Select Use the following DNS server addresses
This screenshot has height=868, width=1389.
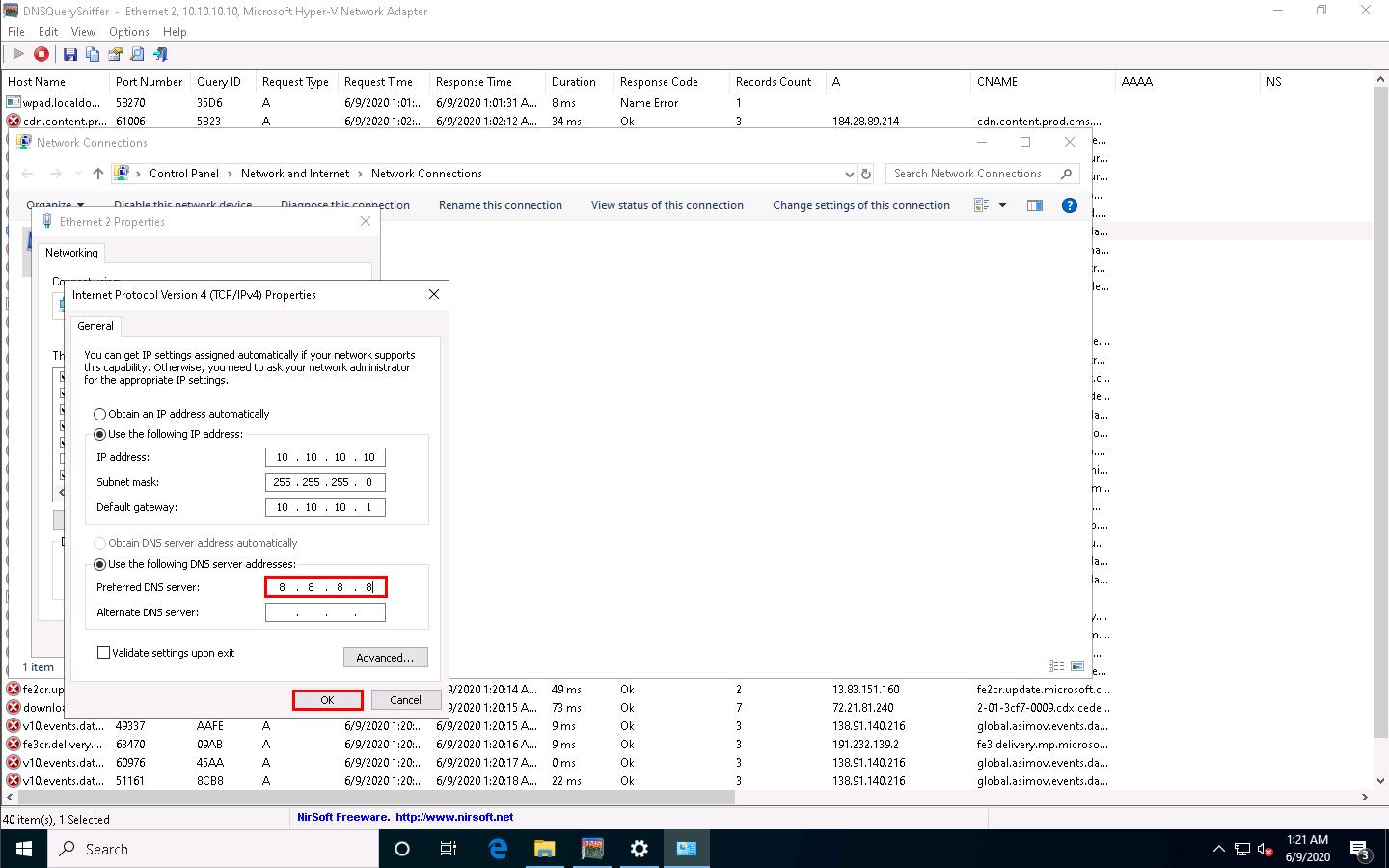click(x=99, y=565)
